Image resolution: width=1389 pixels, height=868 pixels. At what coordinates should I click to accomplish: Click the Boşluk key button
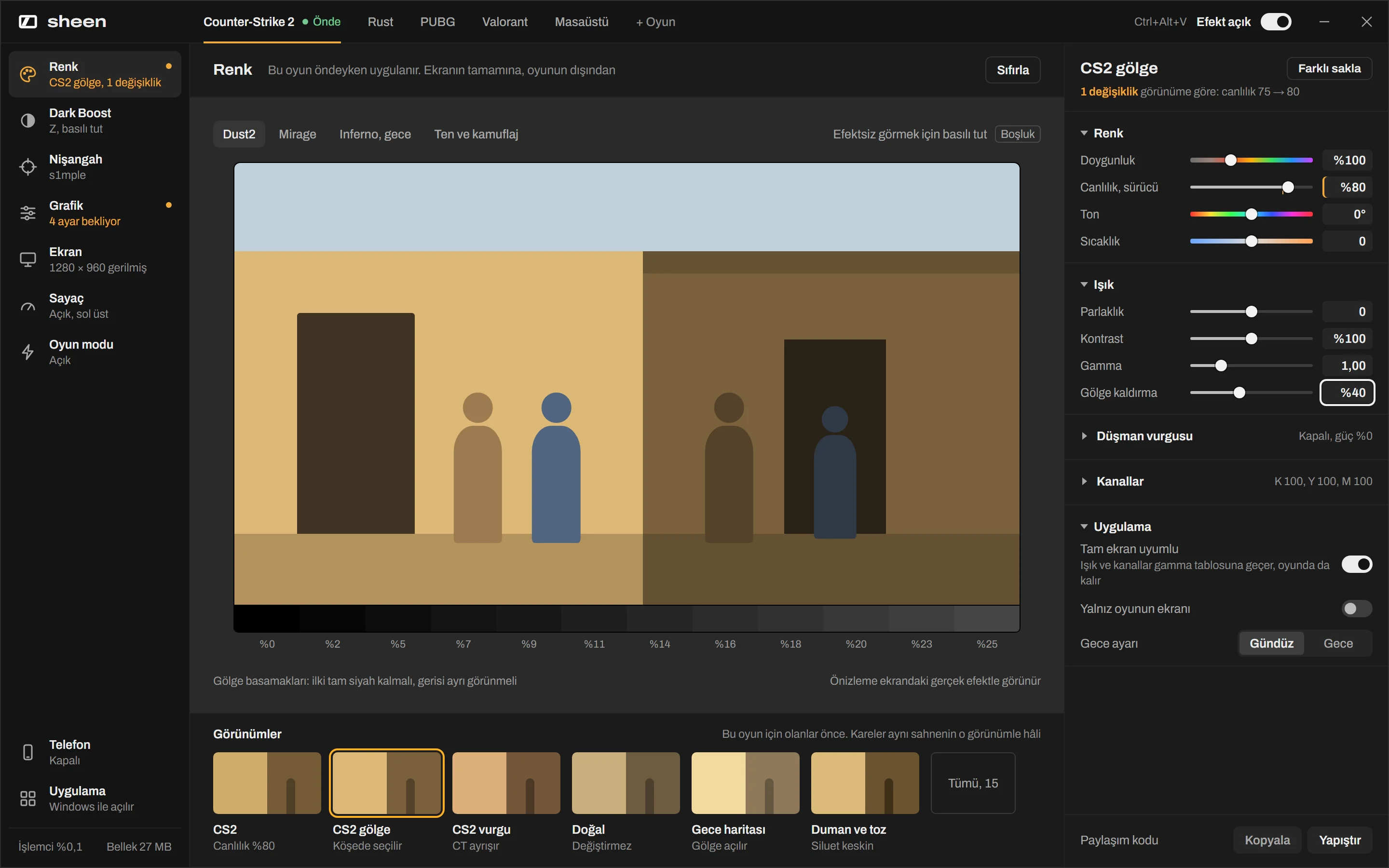1018,135
